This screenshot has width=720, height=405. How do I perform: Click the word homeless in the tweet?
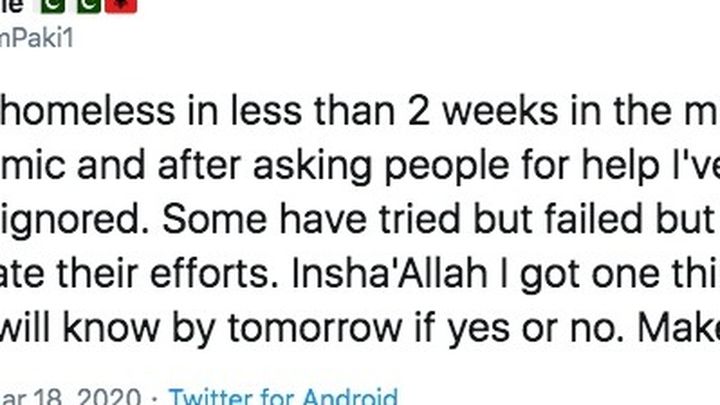88,111
